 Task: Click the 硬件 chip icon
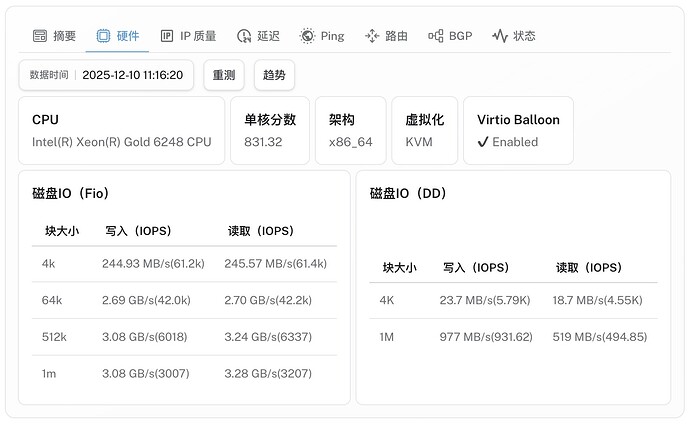[103, 36]
